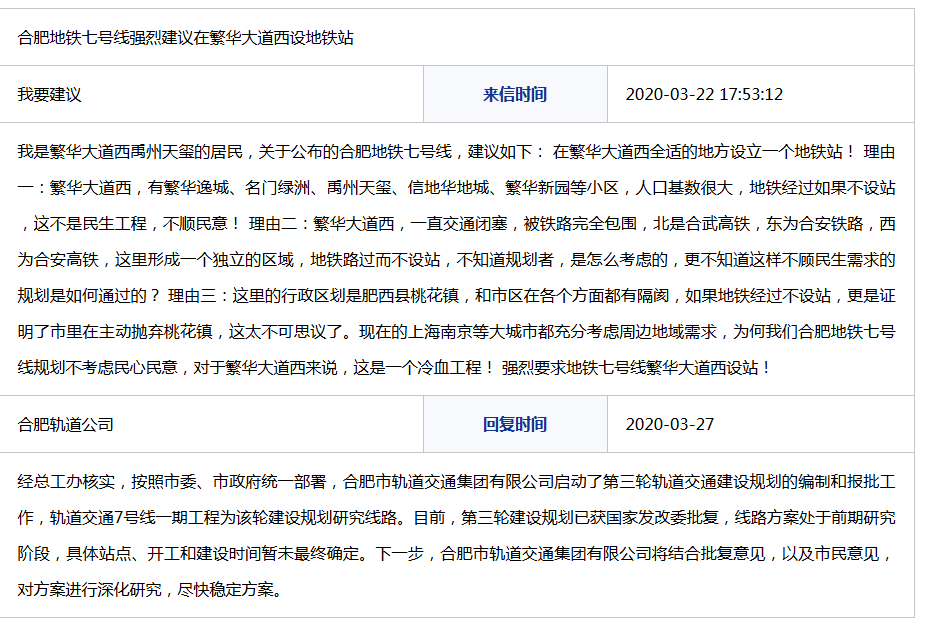Select the reply date 2020-03-27

click(670, 425)
